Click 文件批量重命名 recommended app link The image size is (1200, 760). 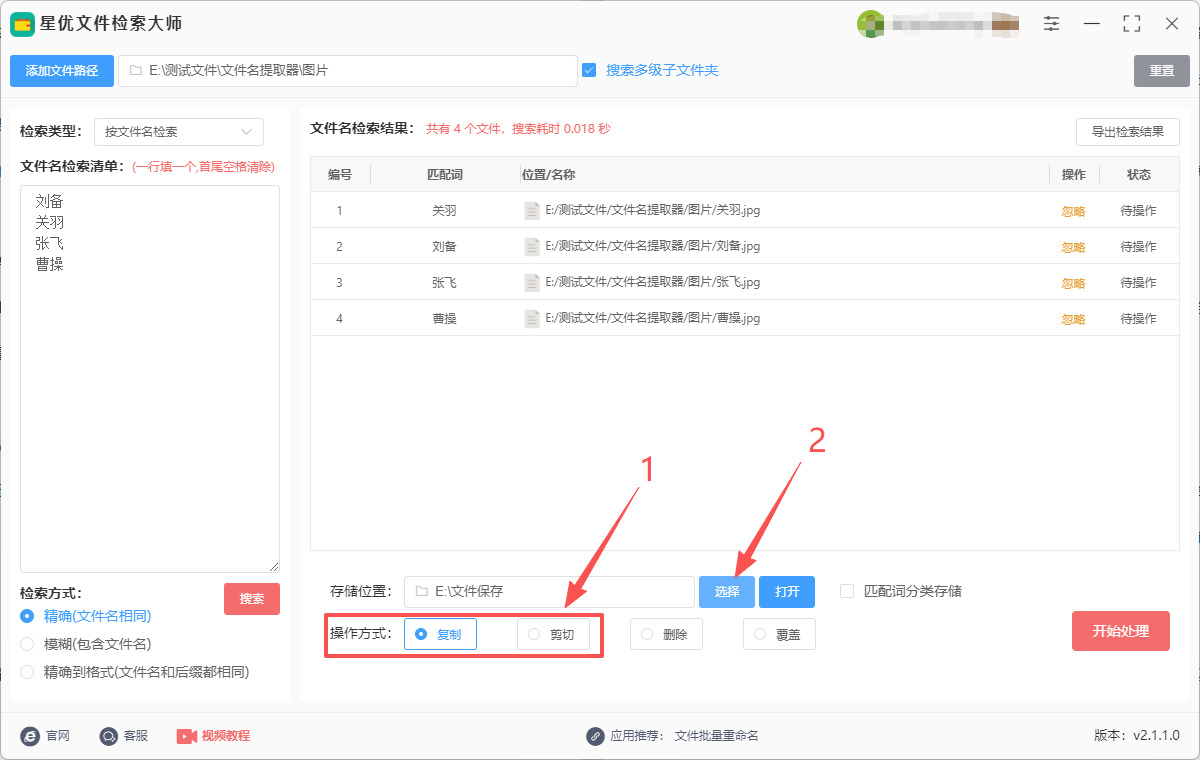click(x=717, y=736)
